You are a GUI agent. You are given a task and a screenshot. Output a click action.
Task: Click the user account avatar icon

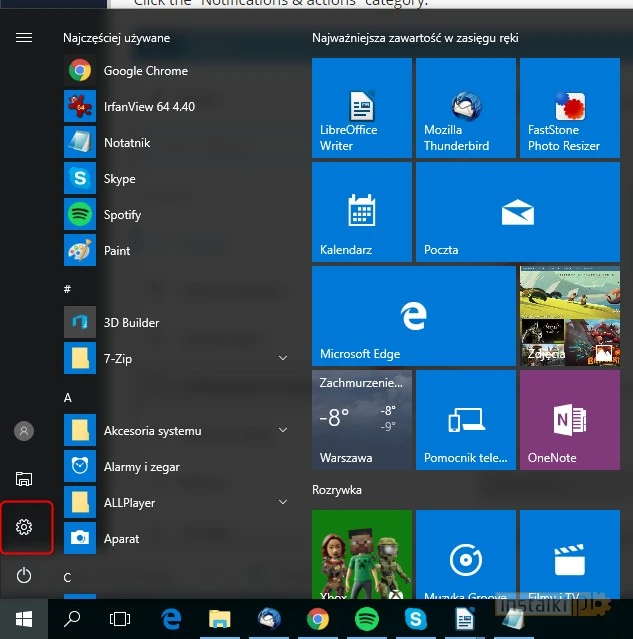pos(25,431)
